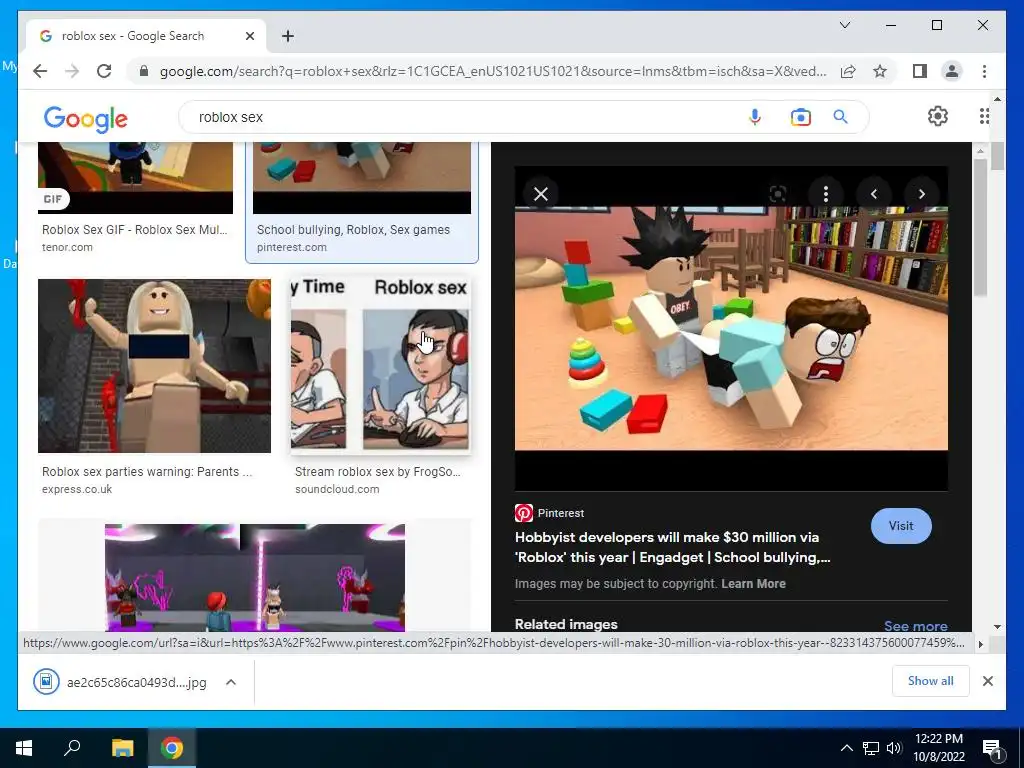Open volume control in system tray

893,748
